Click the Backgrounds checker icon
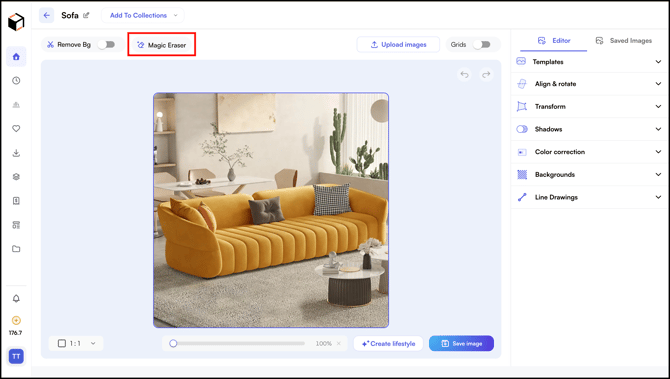Image resolution: width=670 pixels, height=379 pixels. click(522, 174)
